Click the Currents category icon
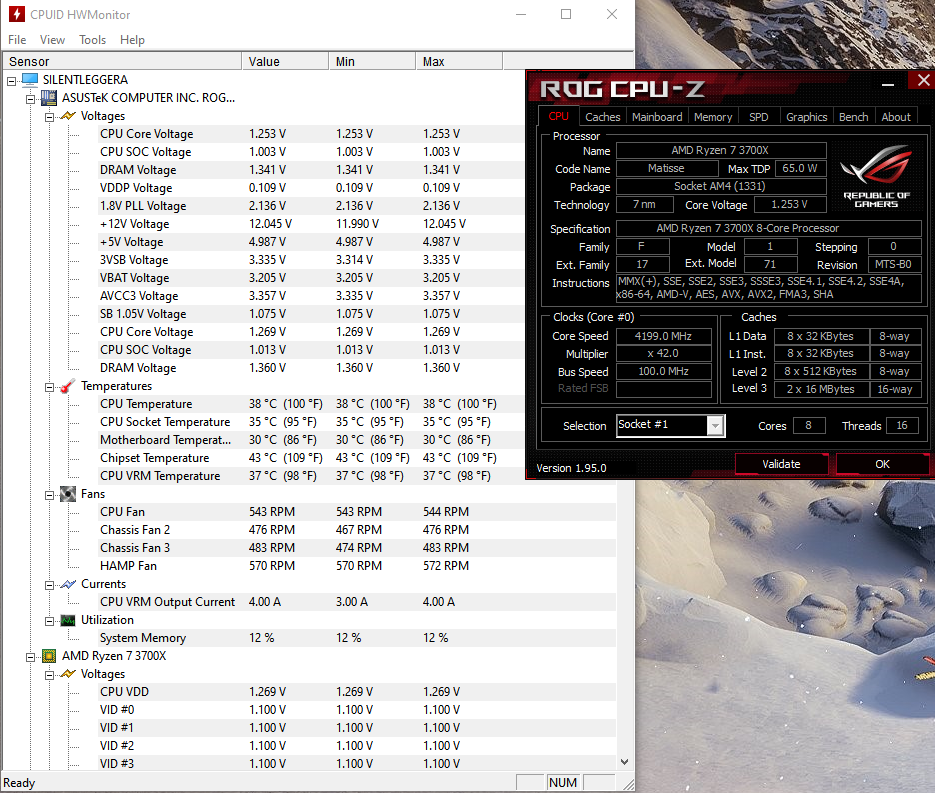The height and width of the screenshot is (793, 935). [69, 584]
